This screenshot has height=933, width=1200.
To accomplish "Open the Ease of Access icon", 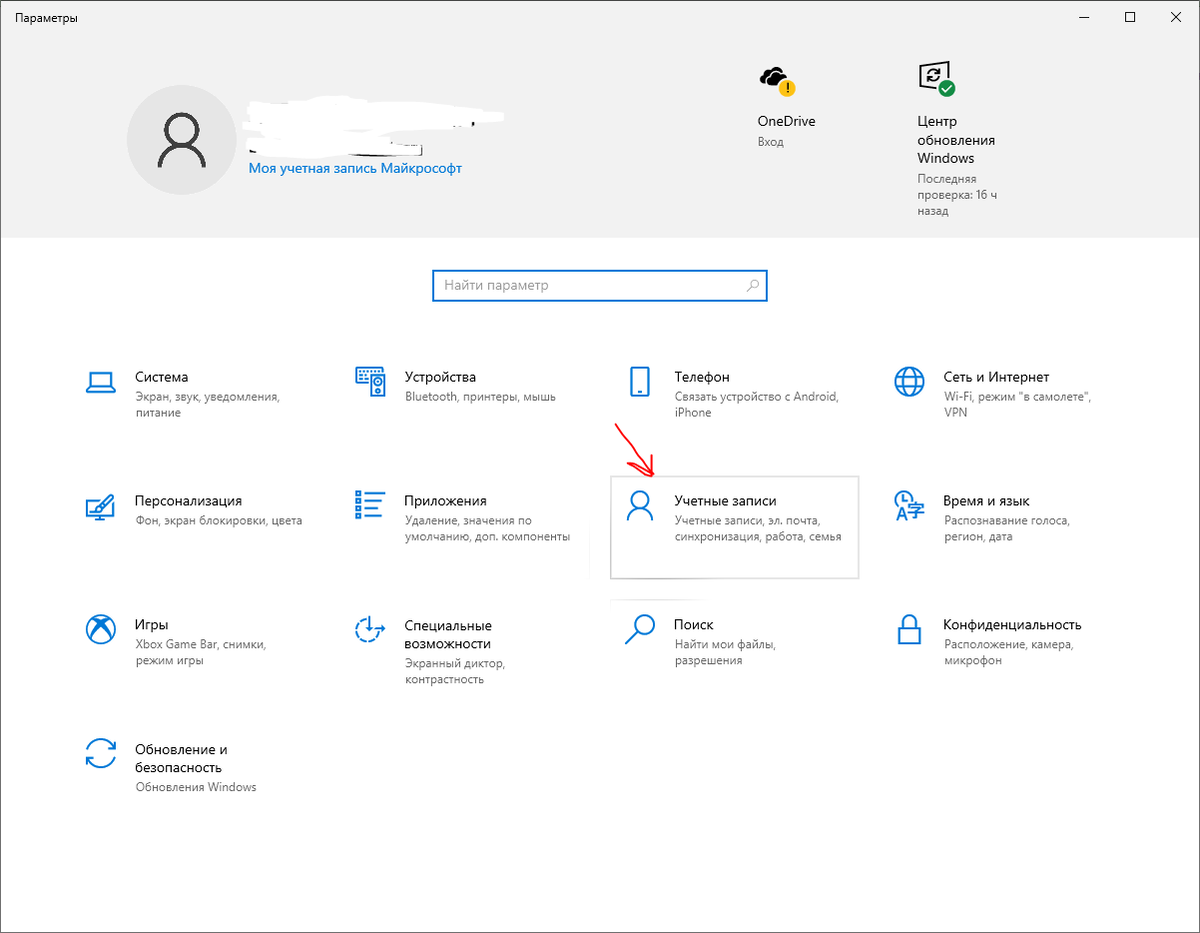I will [x=370, y=629].
